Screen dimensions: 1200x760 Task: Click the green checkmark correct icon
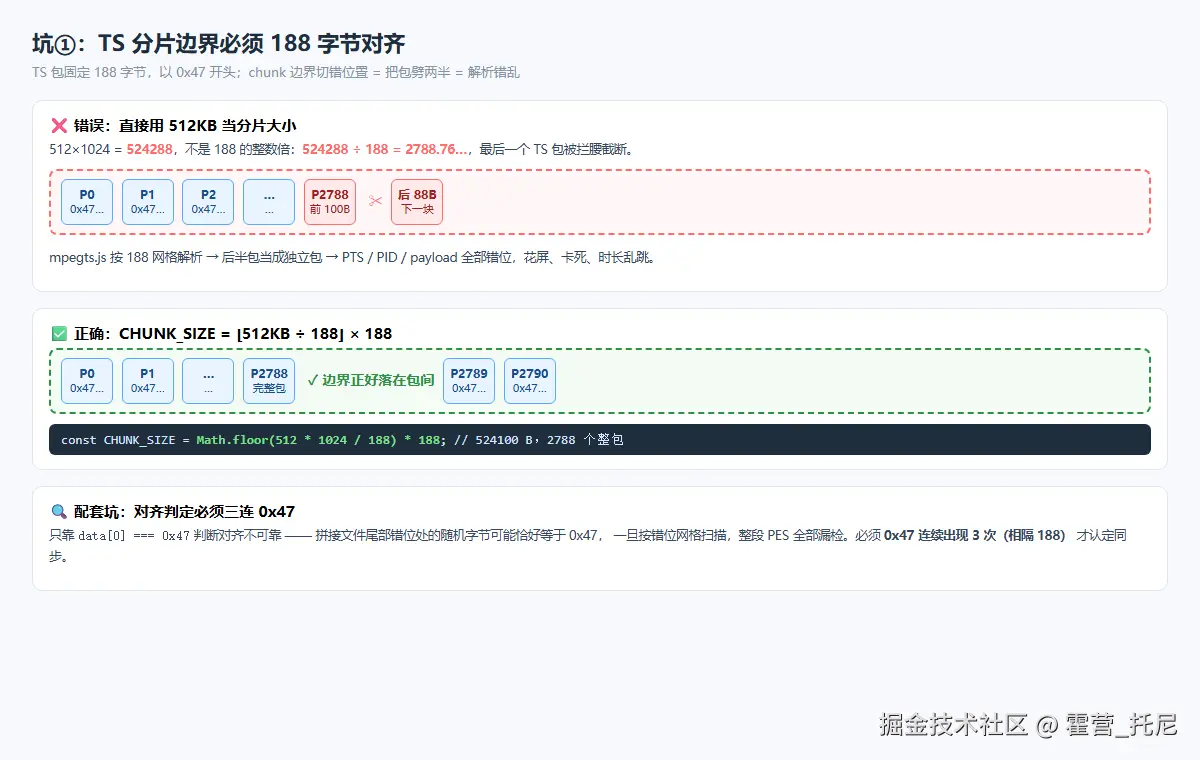[58, 333]
